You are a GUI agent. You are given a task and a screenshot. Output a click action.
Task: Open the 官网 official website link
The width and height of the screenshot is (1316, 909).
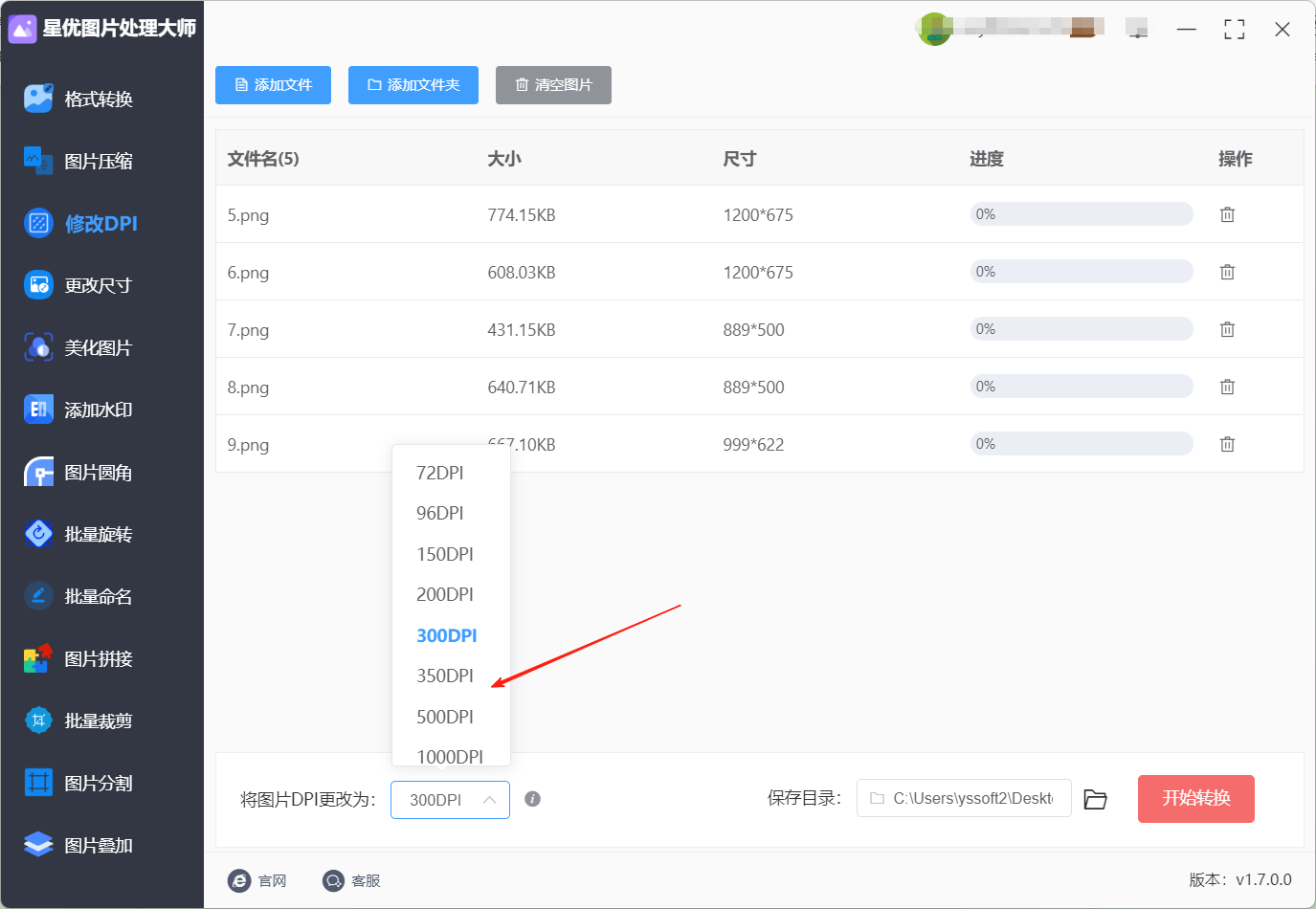pos(257,880)
